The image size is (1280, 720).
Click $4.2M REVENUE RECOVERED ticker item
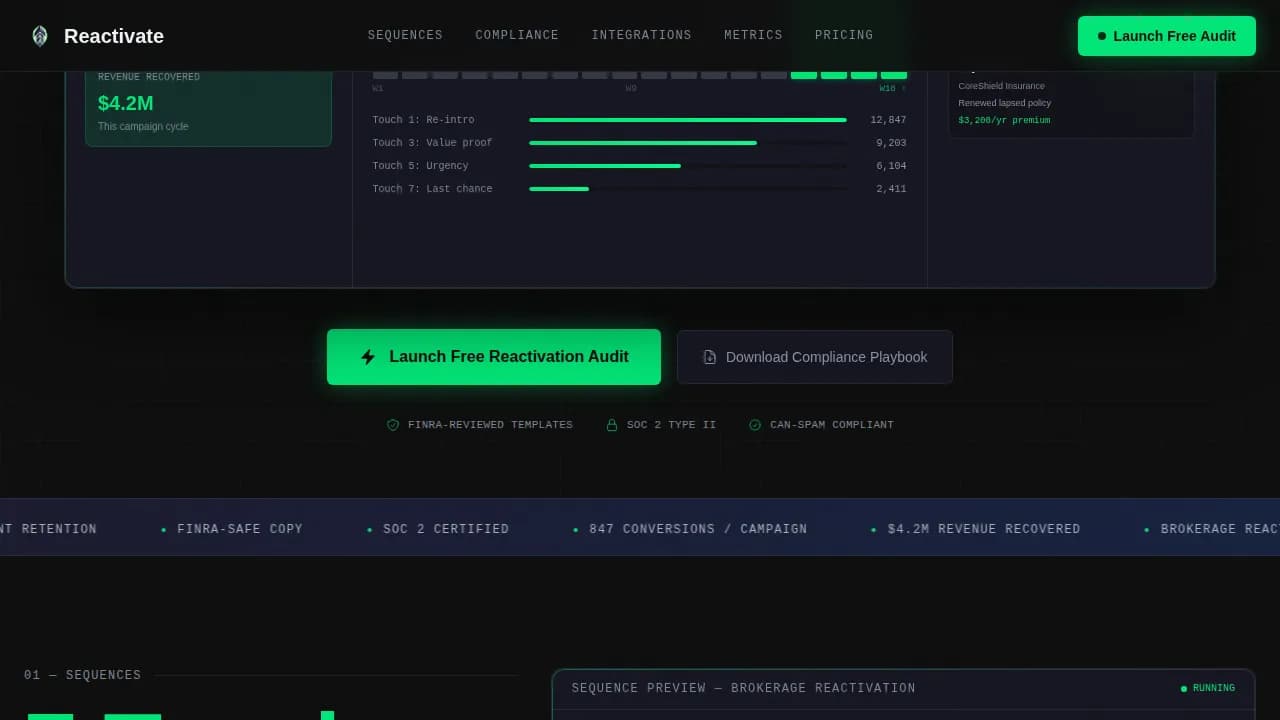[x=984, y=529]
